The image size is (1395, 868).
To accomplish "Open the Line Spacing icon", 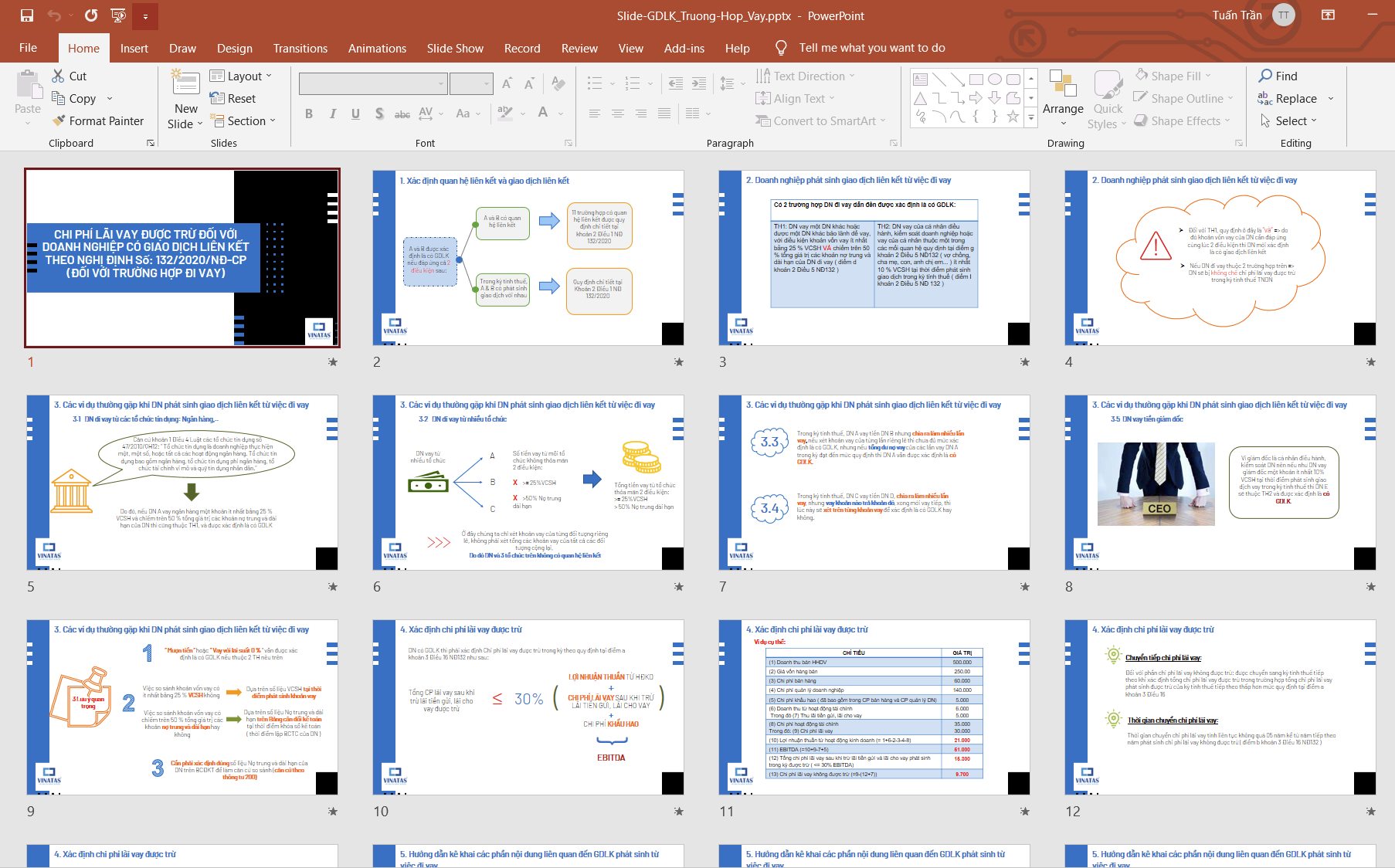I will (x=727, y=83).
